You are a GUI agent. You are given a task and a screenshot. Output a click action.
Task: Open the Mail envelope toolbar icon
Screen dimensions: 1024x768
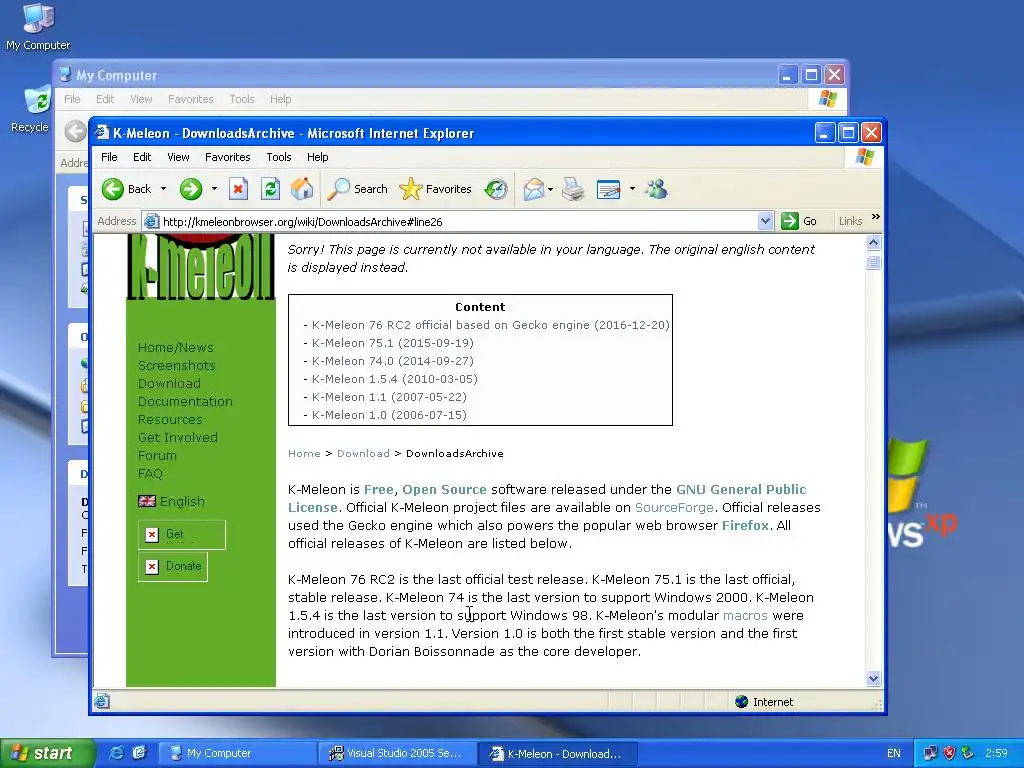(x=534, y=189)
